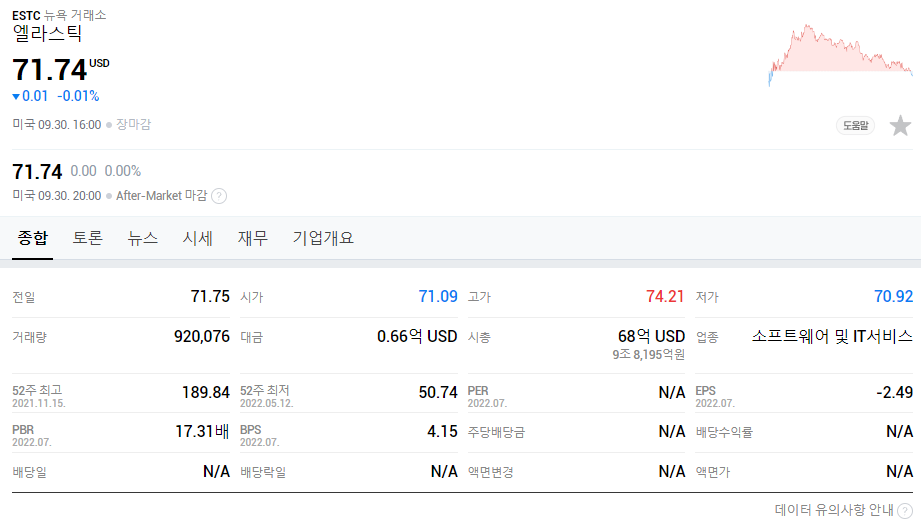Click EPS value -2.49

[894, 392]
